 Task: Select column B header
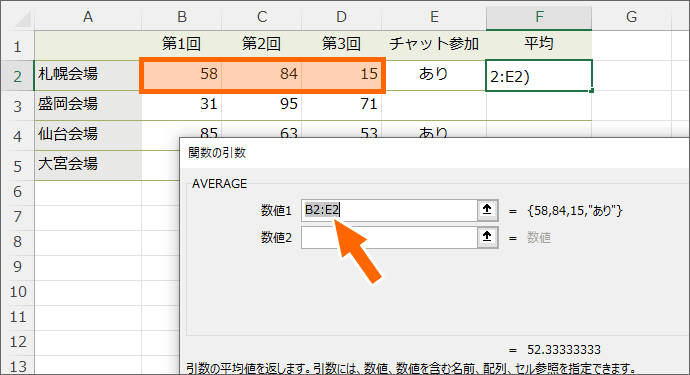click(182, 18)
